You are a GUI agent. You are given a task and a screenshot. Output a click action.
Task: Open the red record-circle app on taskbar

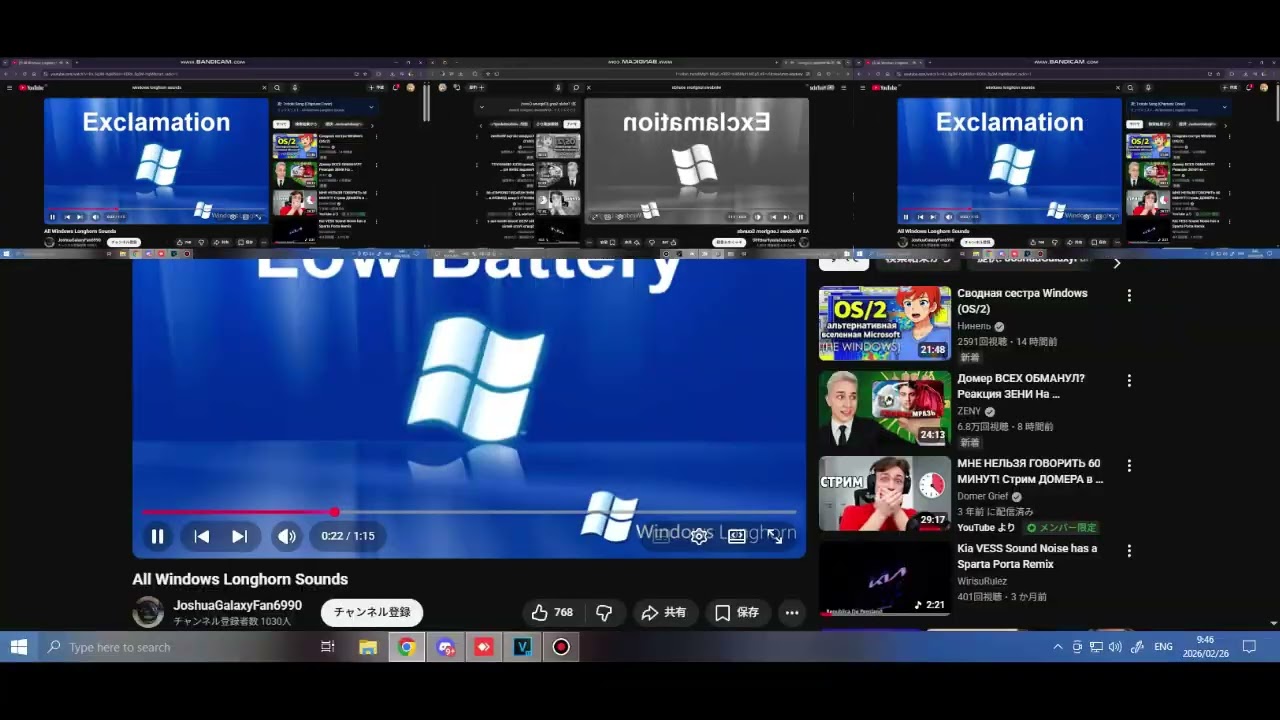[561, 647]
